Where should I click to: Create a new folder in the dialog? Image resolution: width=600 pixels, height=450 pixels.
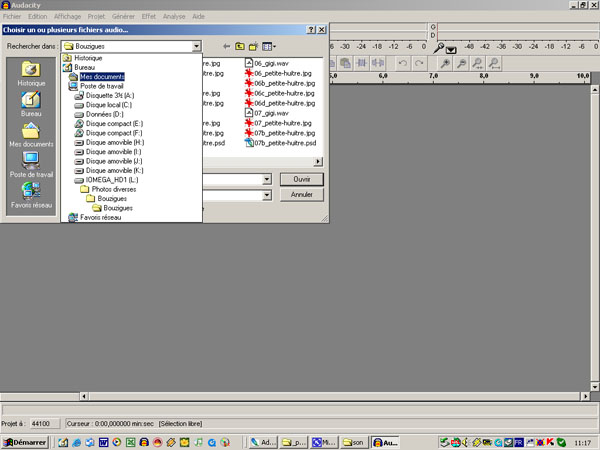pos(253,46)
